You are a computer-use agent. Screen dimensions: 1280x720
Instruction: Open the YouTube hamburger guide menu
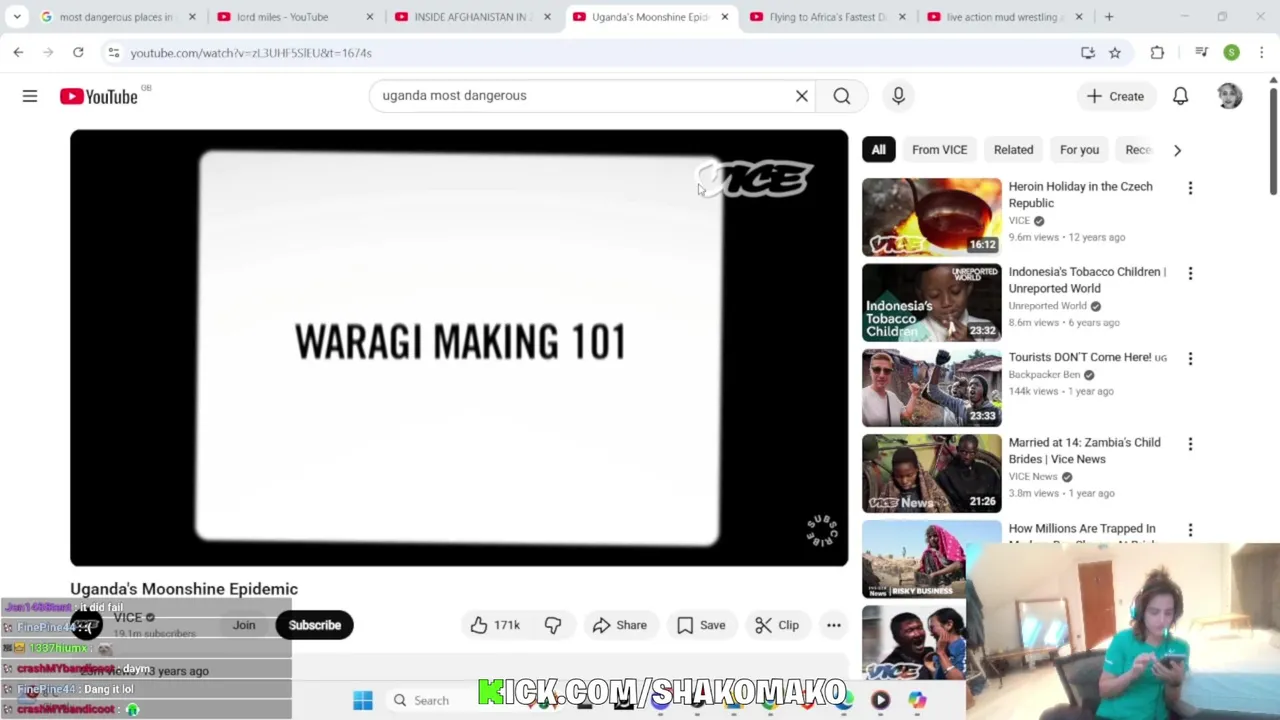[30, 96]
